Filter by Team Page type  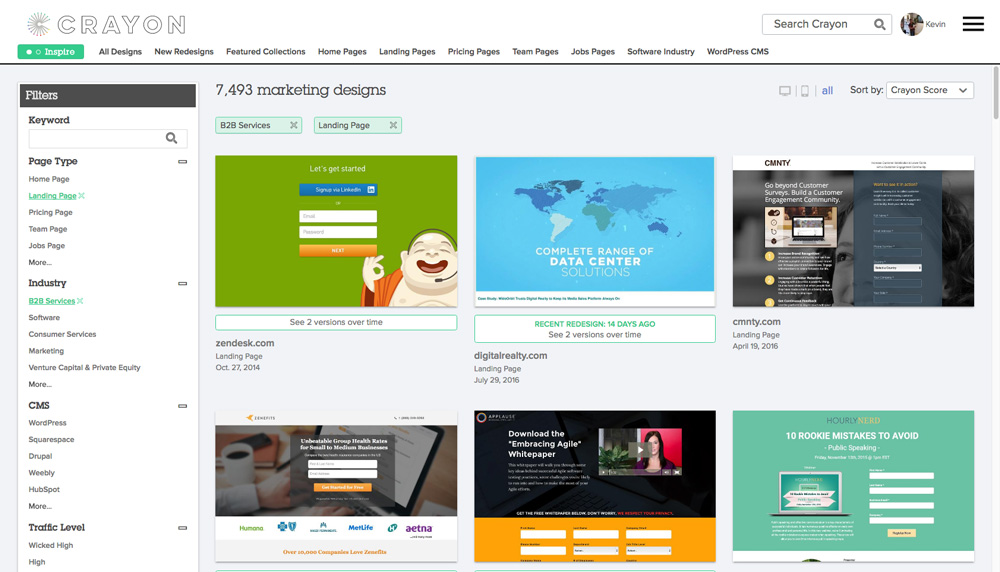(48, 229)
